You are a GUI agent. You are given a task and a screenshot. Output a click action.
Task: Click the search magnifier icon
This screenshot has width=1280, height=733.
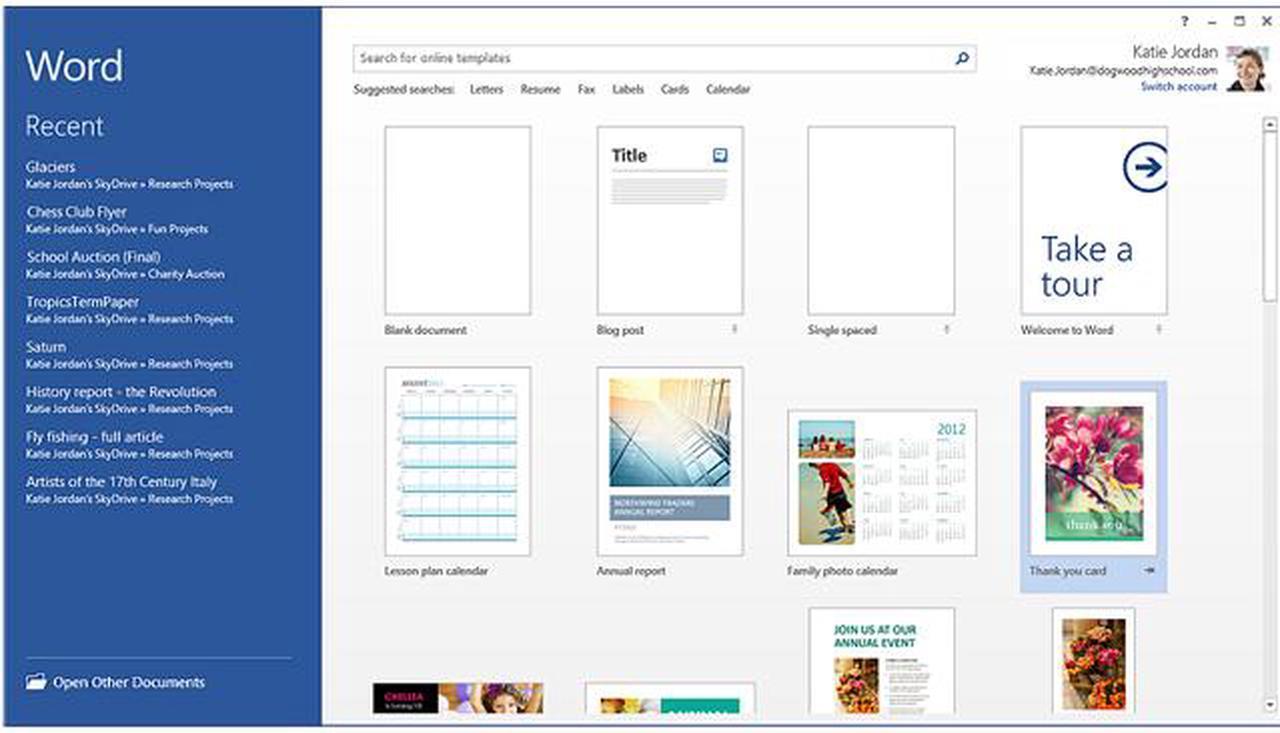962,59
